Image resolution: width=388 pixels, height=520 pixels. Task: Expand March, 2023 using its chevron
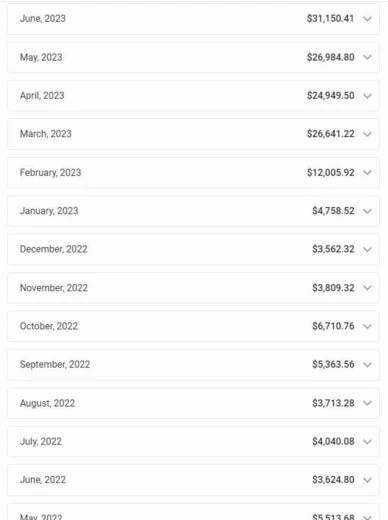(367, 134)
